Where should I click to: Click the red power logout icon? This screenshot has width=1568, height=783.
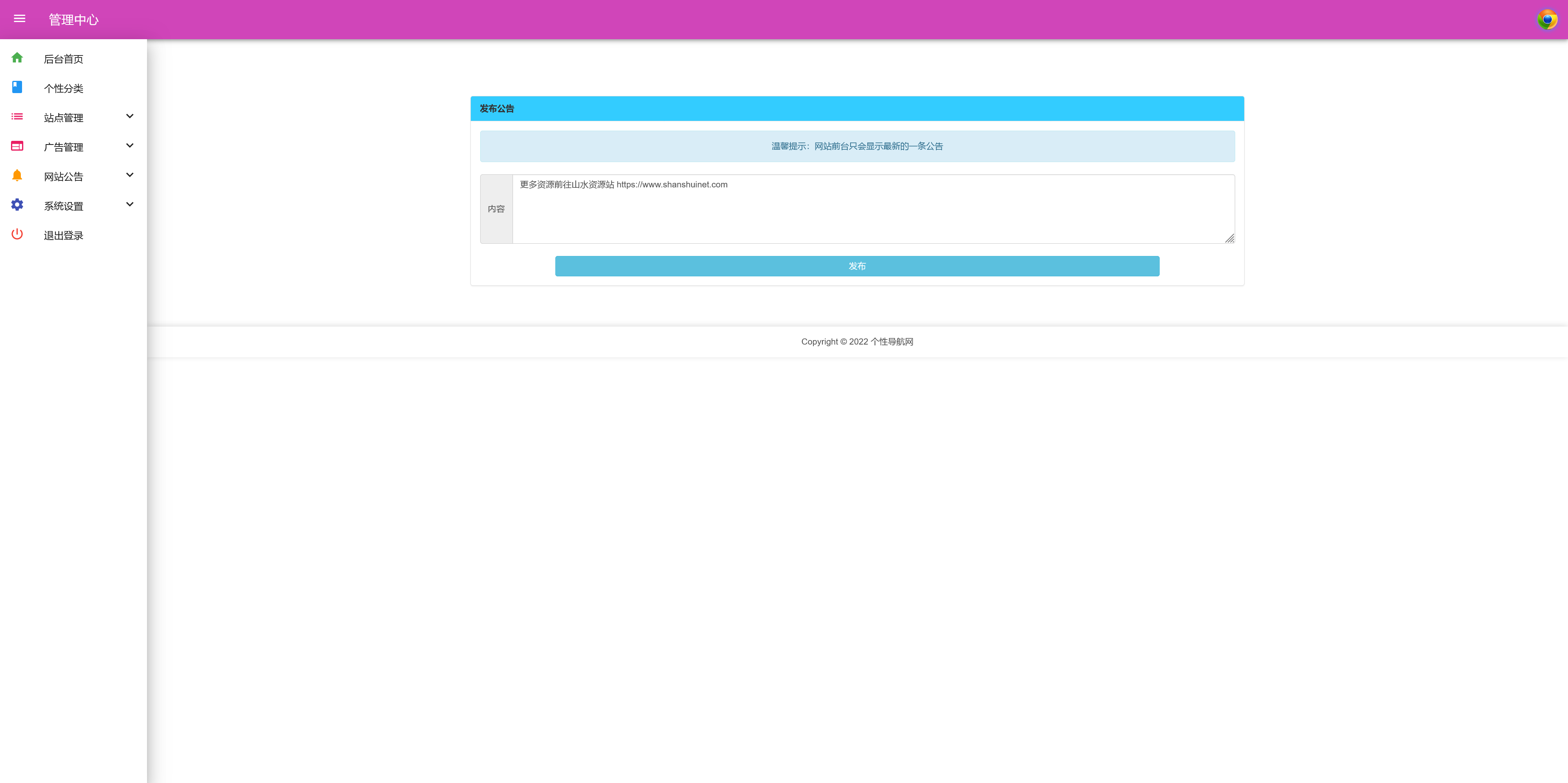[x=17, y=234]
